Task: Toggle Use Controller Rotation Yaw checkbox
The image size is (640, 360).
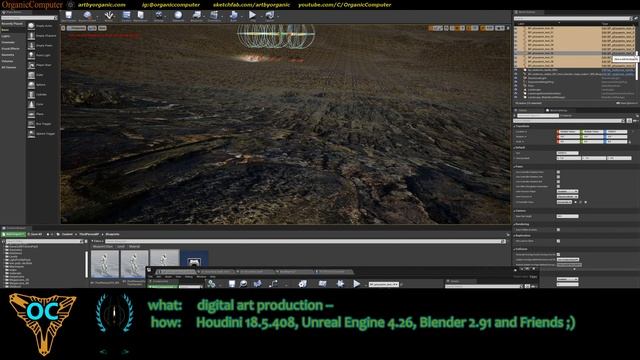Action: coord(558,177)
